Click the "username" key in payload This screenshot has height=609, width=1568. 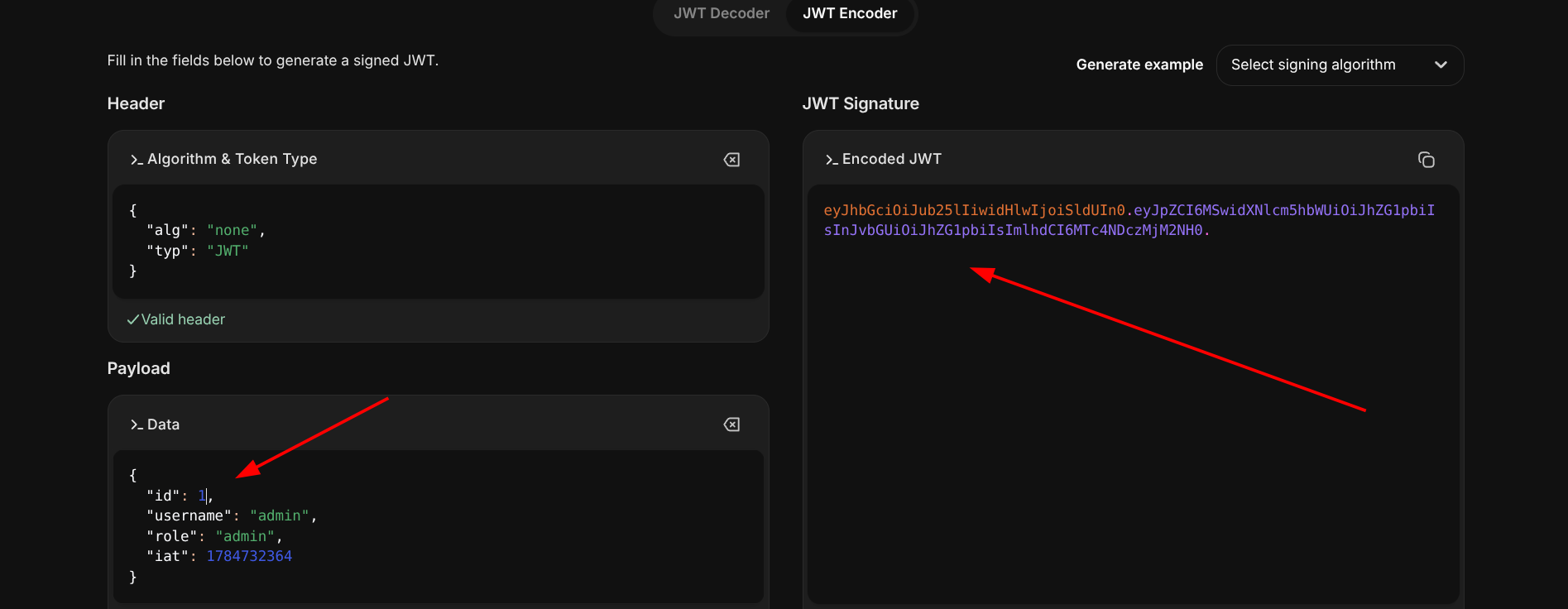tap(189, 515)
